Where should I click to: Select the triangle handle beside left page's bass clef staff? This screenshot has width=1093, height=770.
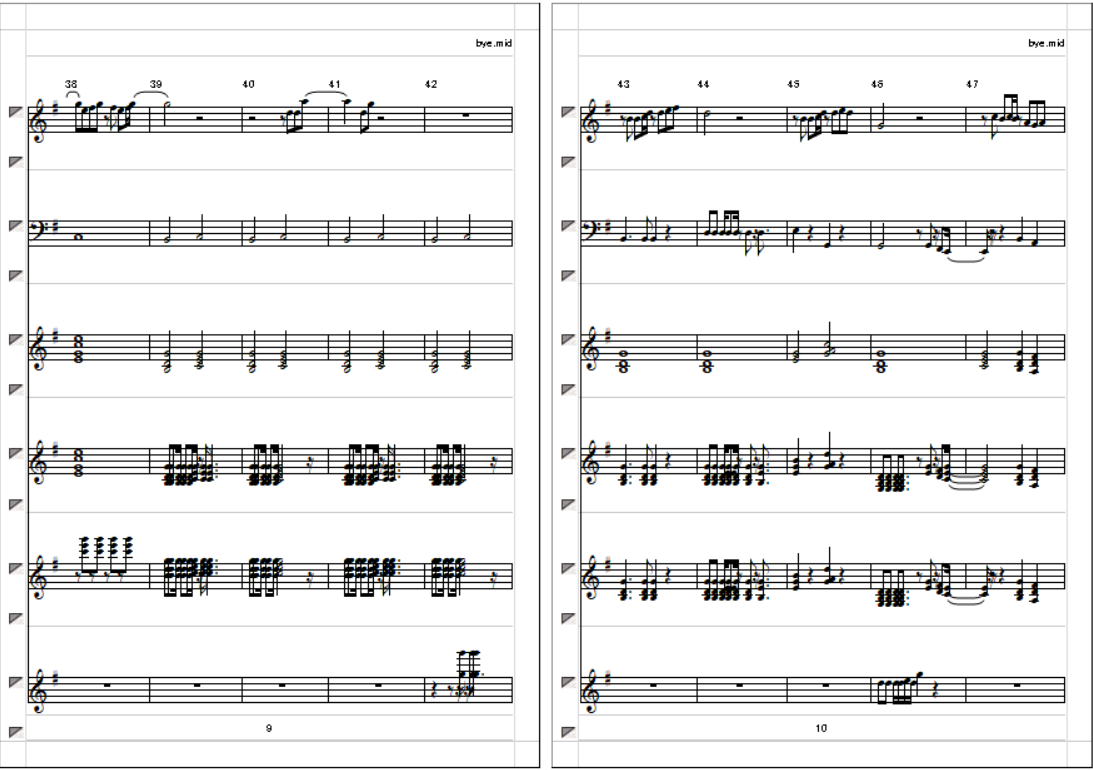[15, 226]
